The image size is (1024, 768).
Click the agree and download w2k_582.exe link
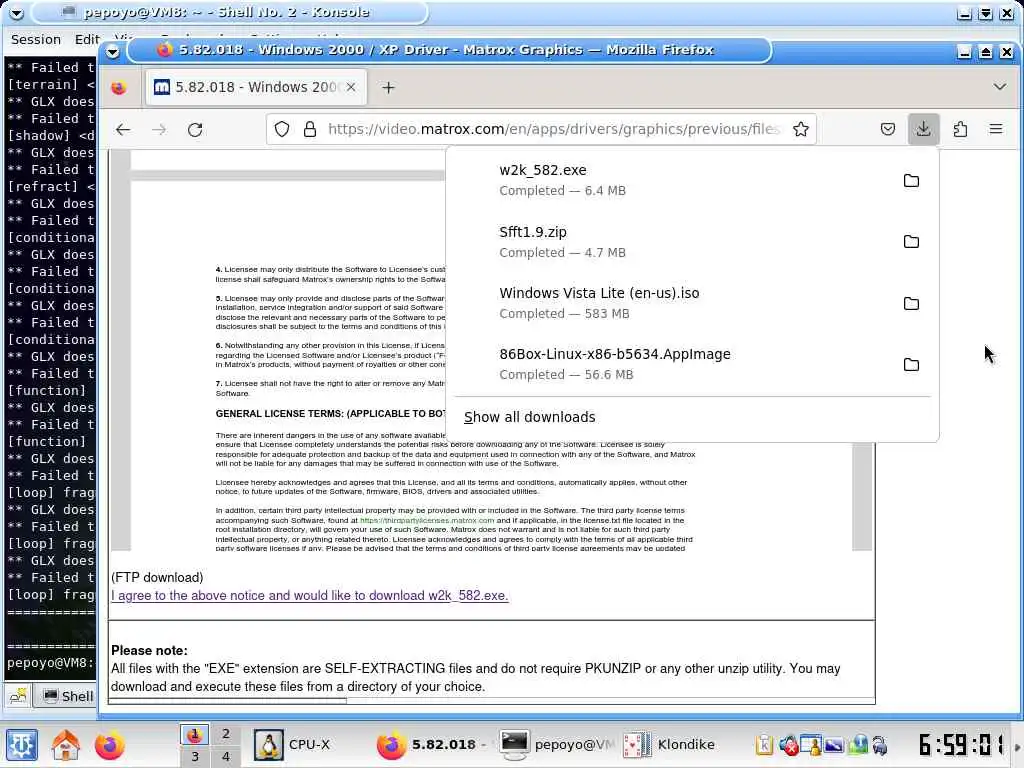[x=310, y=596]
